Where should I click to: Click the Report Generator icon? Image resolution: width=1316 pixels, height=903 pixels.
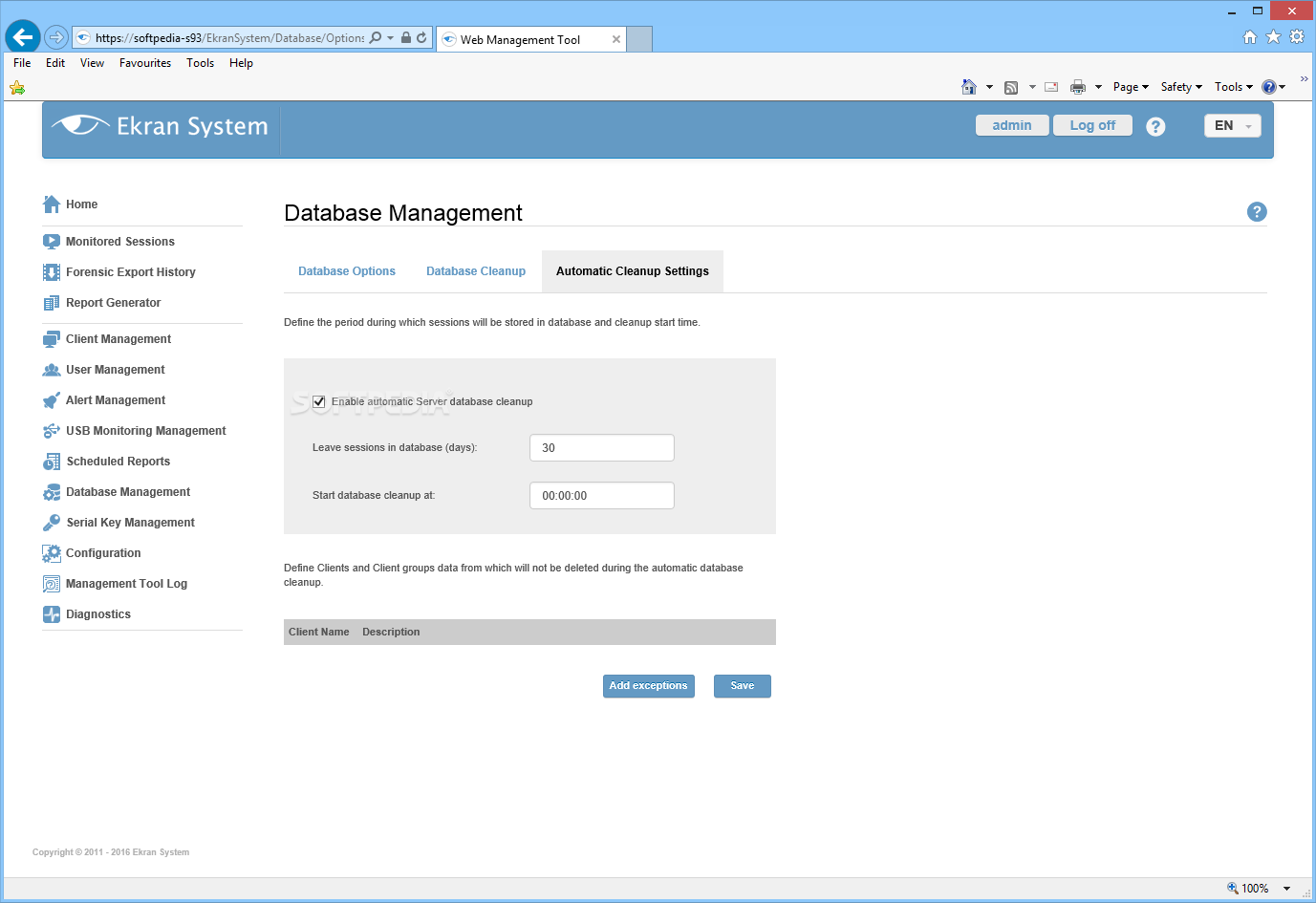(52, 303)
